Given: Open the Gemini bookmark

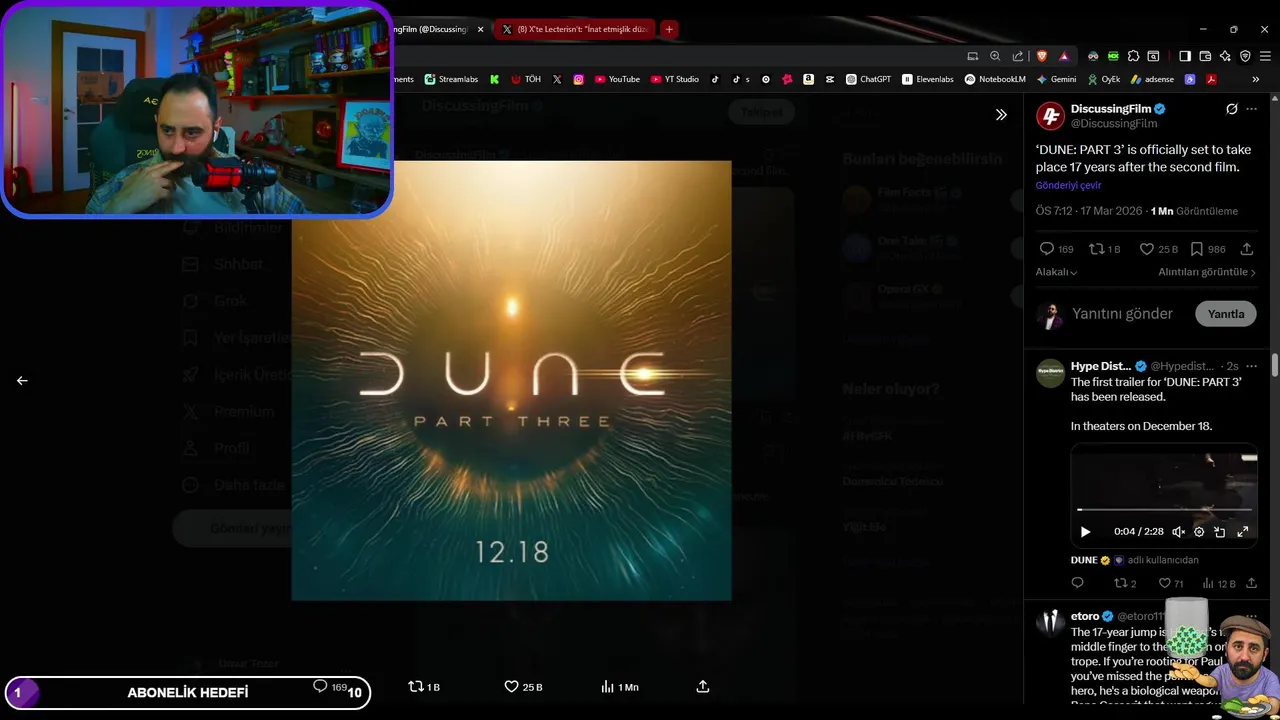Looking at the screenshot, I should click(1056, 79).
